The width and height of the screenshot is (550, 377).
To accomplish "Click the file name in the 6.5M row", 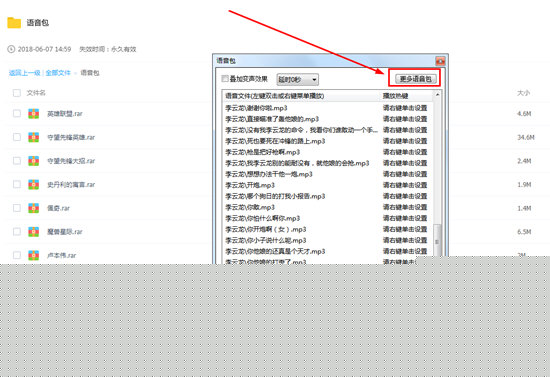I will pyautogui.click(x=65, y=232).
